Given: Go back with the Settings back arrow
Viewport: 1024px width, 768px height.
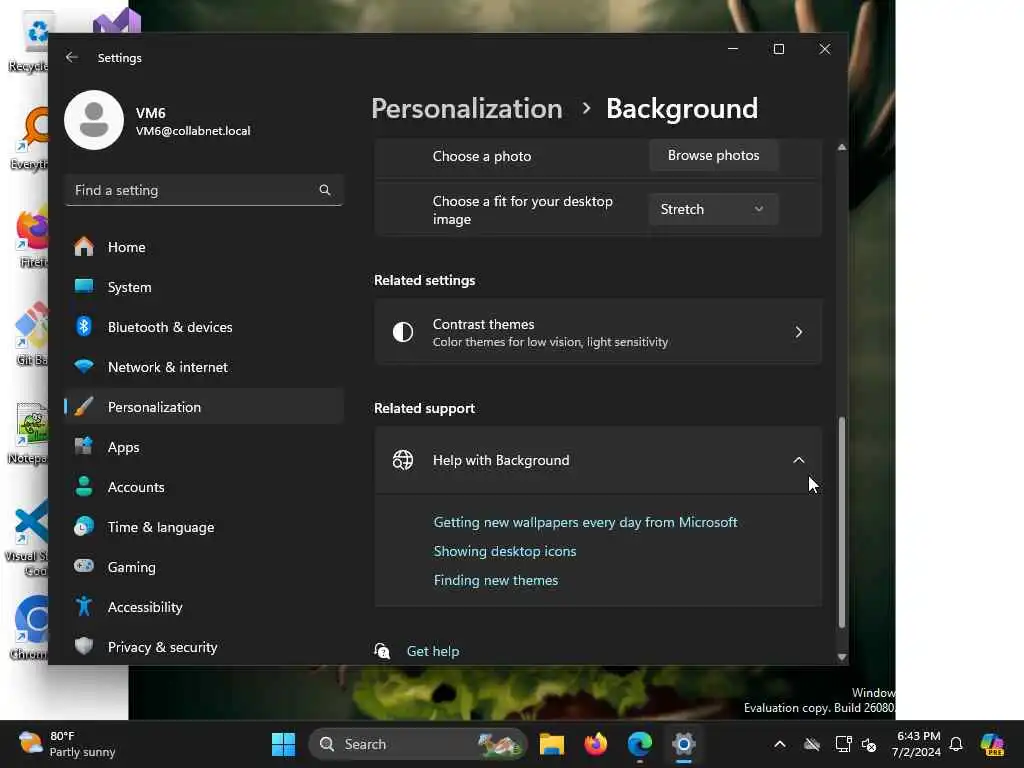Looking at the screenshot, I should pyautogui.click(x=72, y=57).
